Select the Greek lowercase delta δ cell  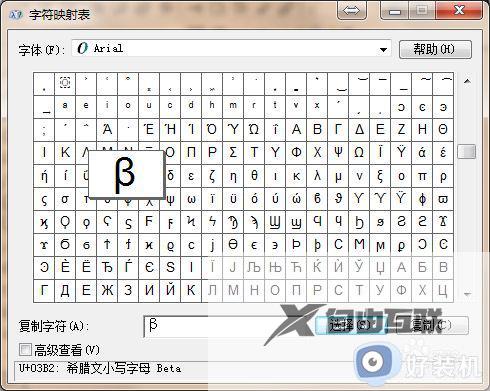point(170,176)
